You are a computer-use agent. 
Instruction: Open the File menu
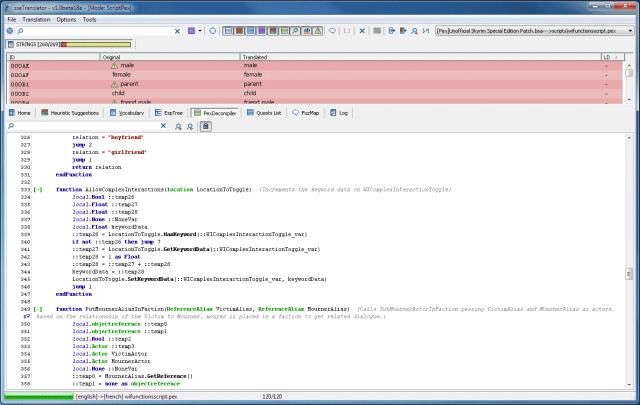12,19
